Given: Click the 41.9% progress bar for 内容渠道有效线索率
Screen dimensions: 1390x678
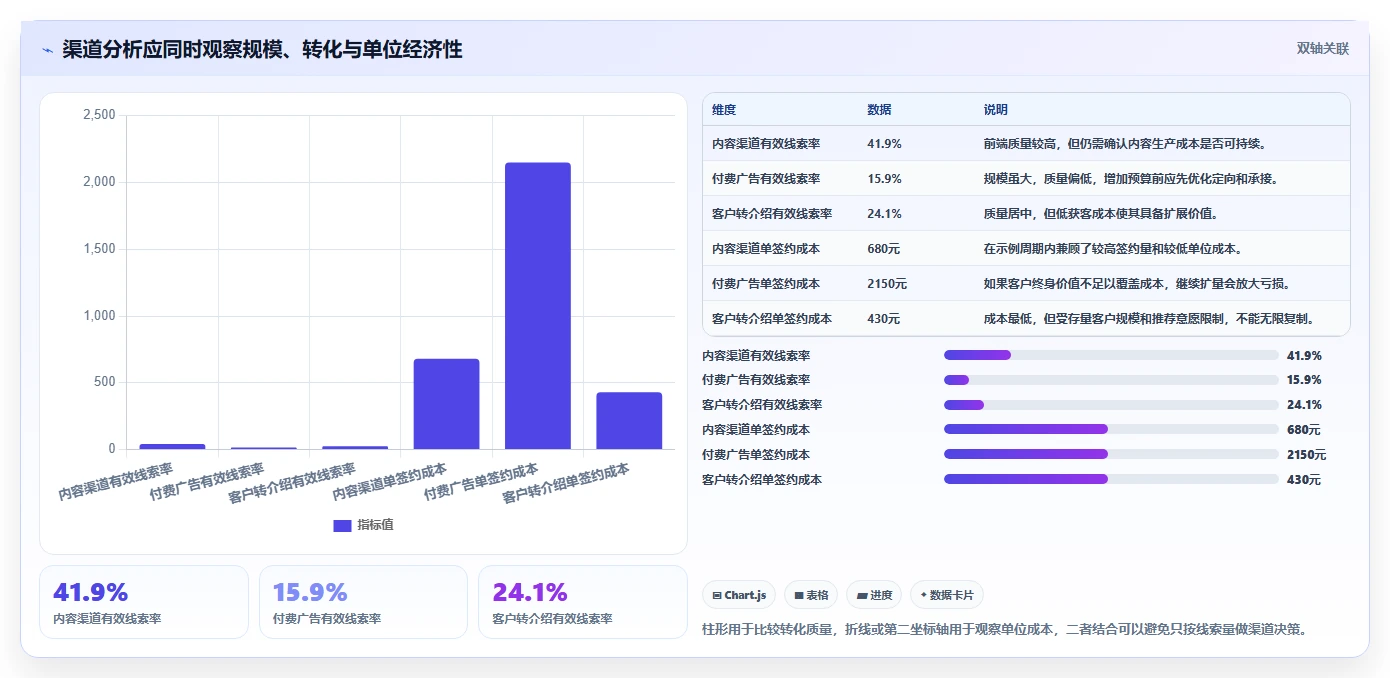Looking at the screenshot, I should [x=1111, y=355].
